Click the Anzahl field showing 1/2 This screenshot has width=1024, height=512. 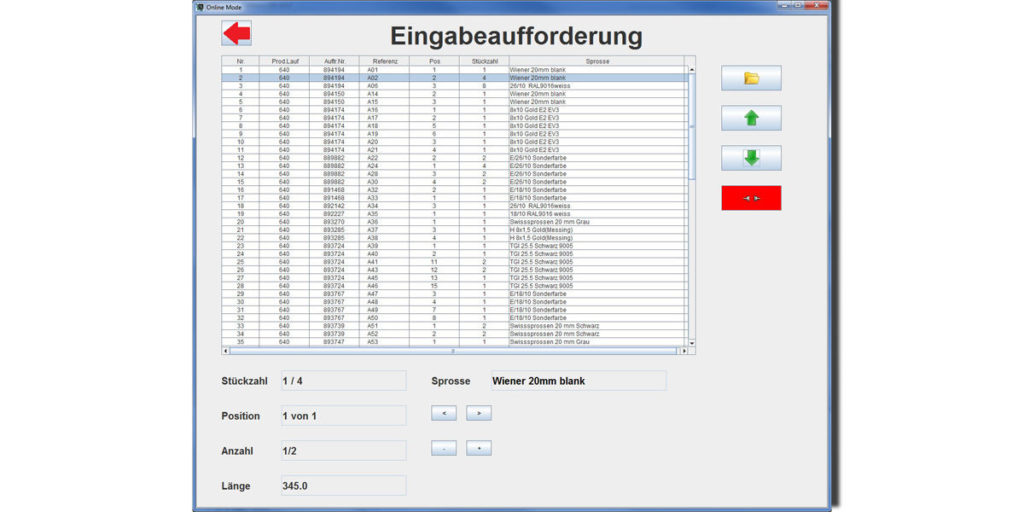point(344,451)
